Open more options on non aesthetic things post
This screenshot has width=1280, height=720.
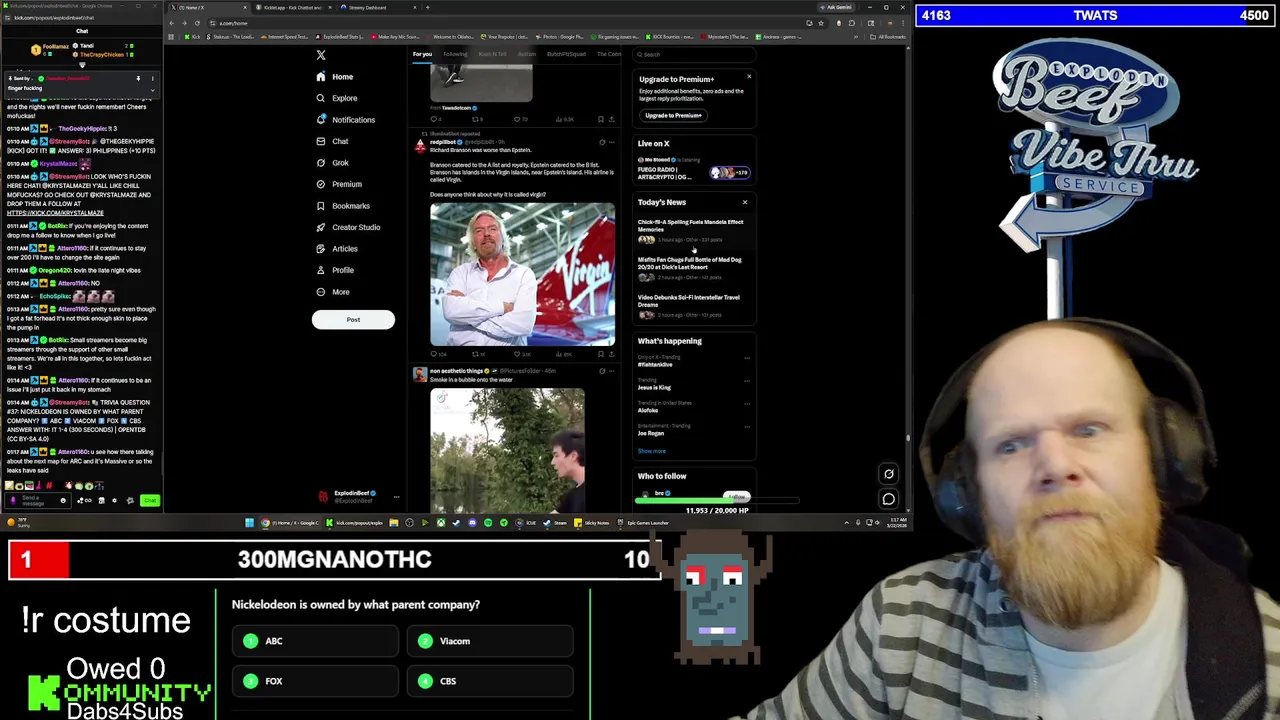coord(611,371)
